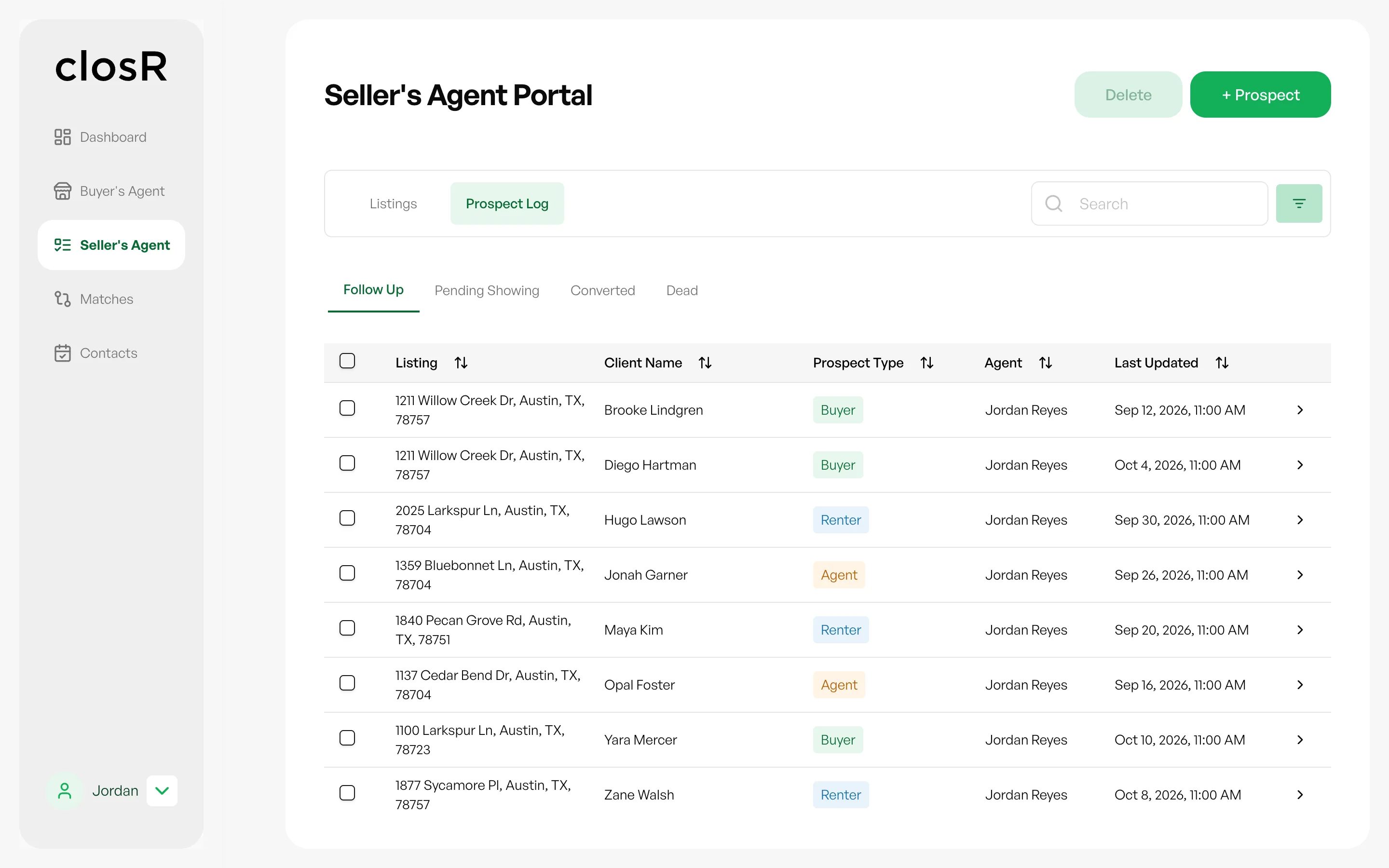Switch to the Converted sub-tab

click(x=603, y=290)
